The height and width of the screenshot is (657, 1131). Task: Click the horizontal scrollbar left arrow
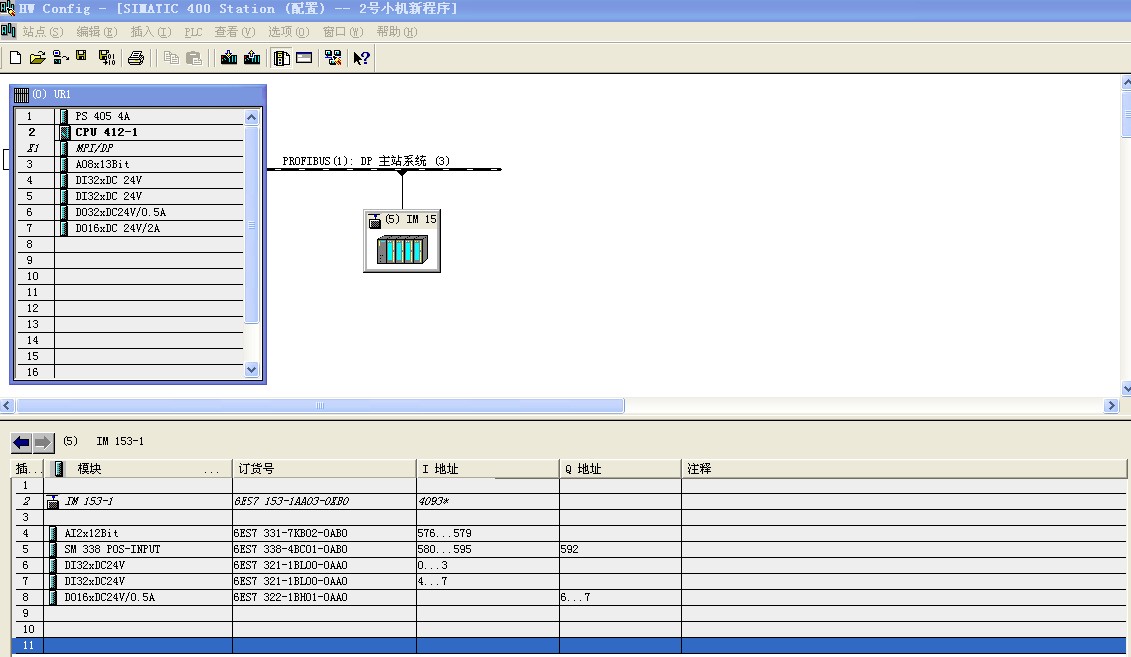(6, 406)
